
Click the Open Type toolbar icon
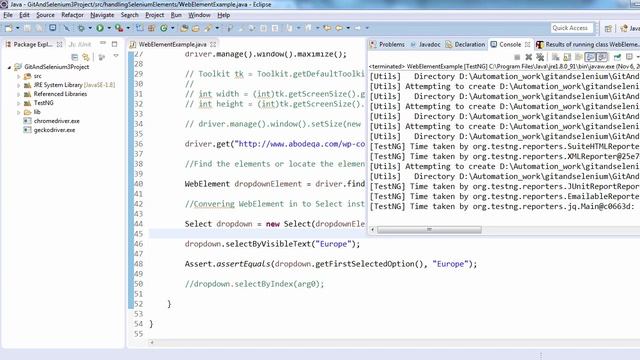184,28
